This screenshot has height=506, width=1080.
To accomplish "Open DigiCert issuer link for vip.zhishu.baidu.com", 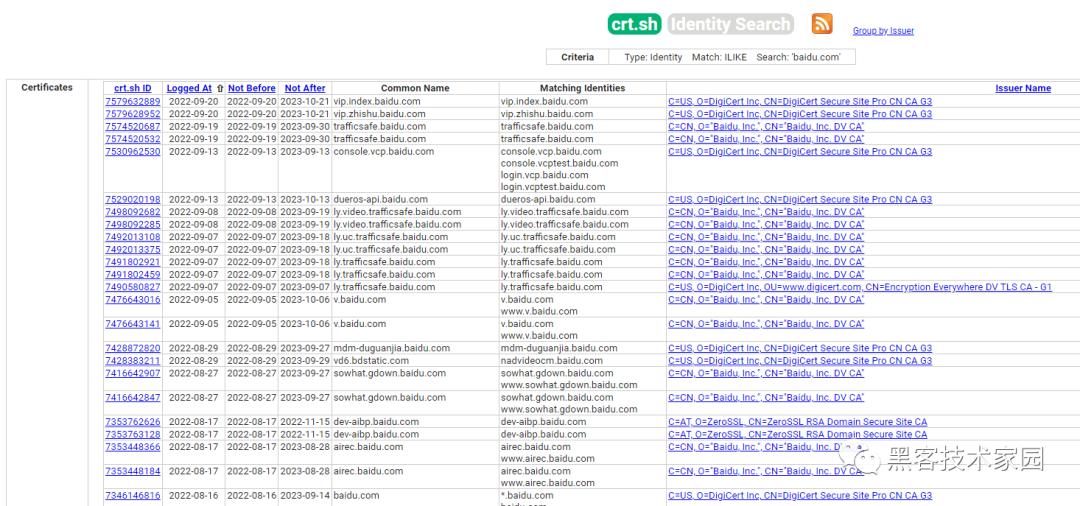I will (800, 114).
